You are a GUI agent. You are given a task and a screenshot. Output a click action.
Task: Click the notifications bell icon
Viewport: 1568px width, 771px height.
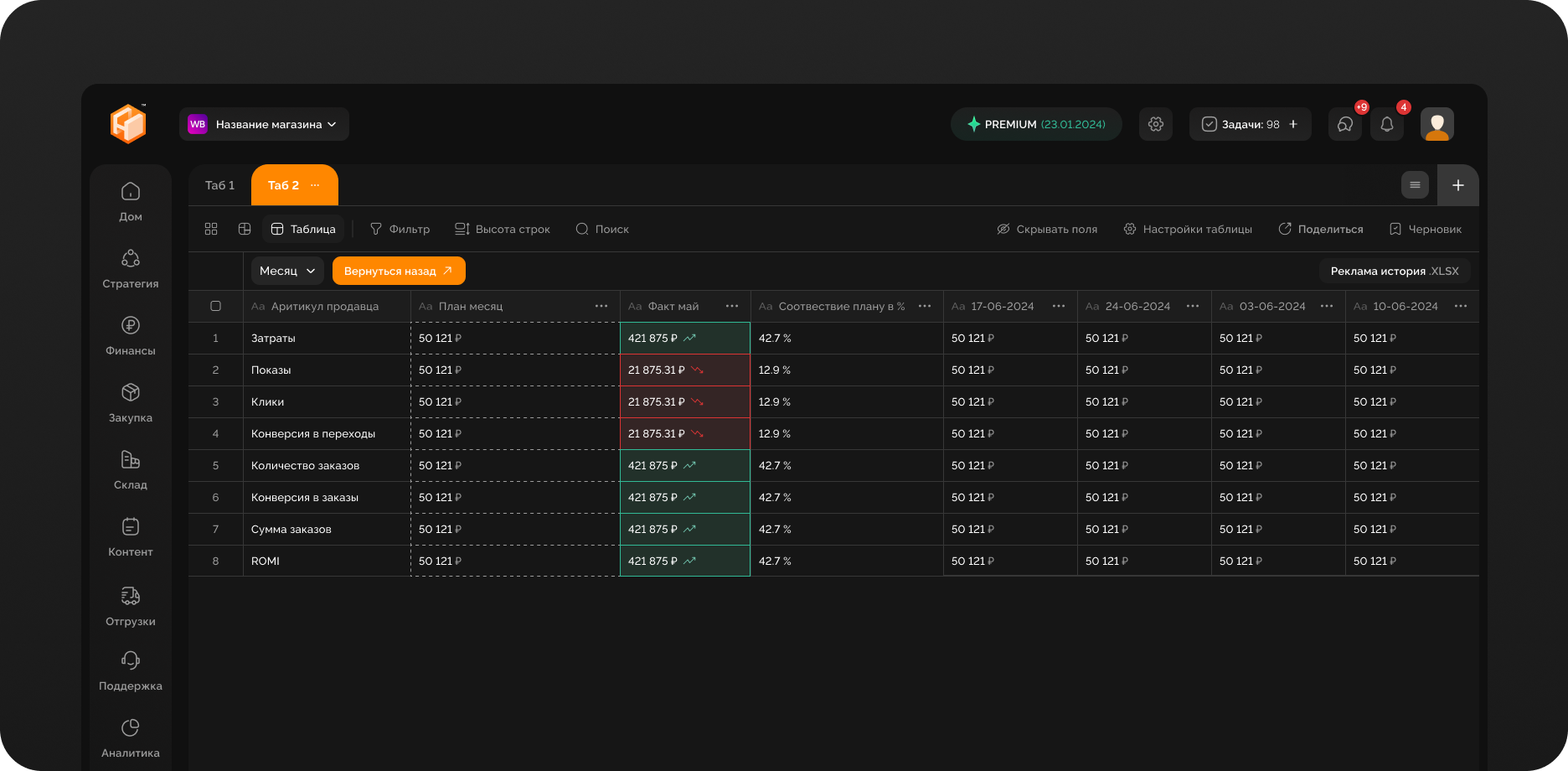pos(1387,124)
